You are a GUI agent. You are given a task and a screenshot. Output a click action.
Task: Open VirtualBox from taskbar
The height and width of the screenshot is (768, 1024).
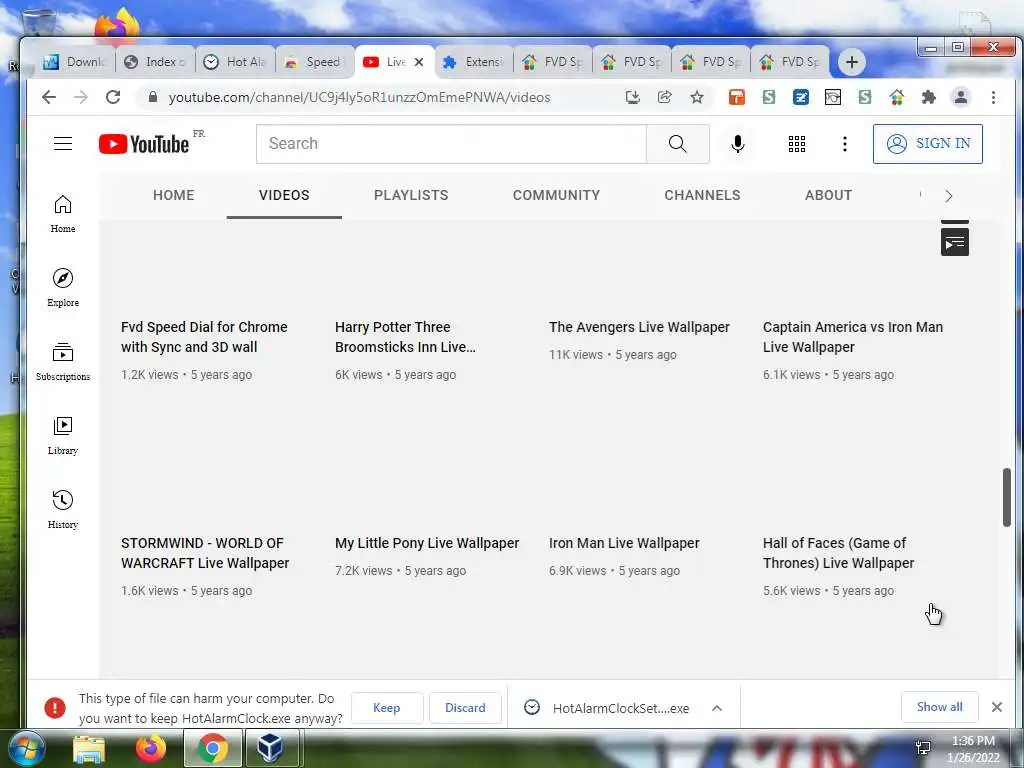270,748
